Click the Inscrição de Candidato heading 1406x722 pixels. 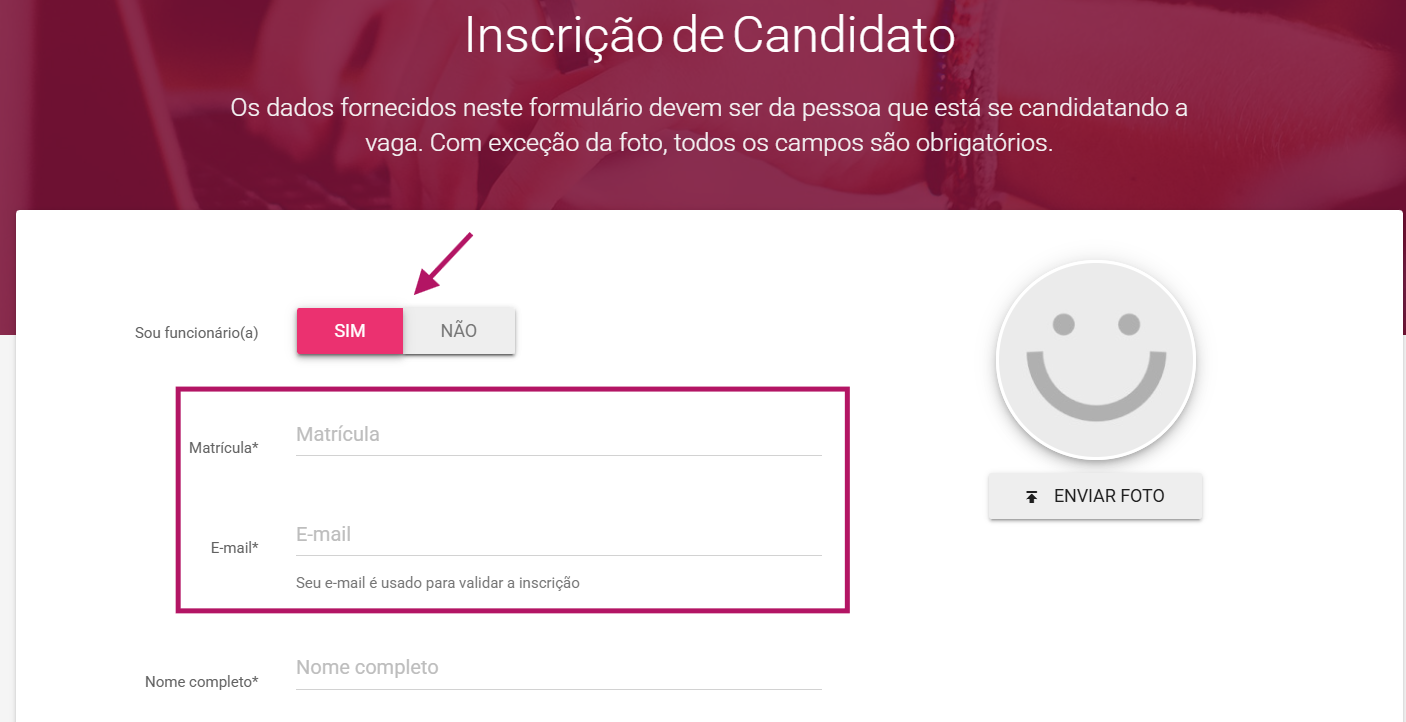[709, 36]
